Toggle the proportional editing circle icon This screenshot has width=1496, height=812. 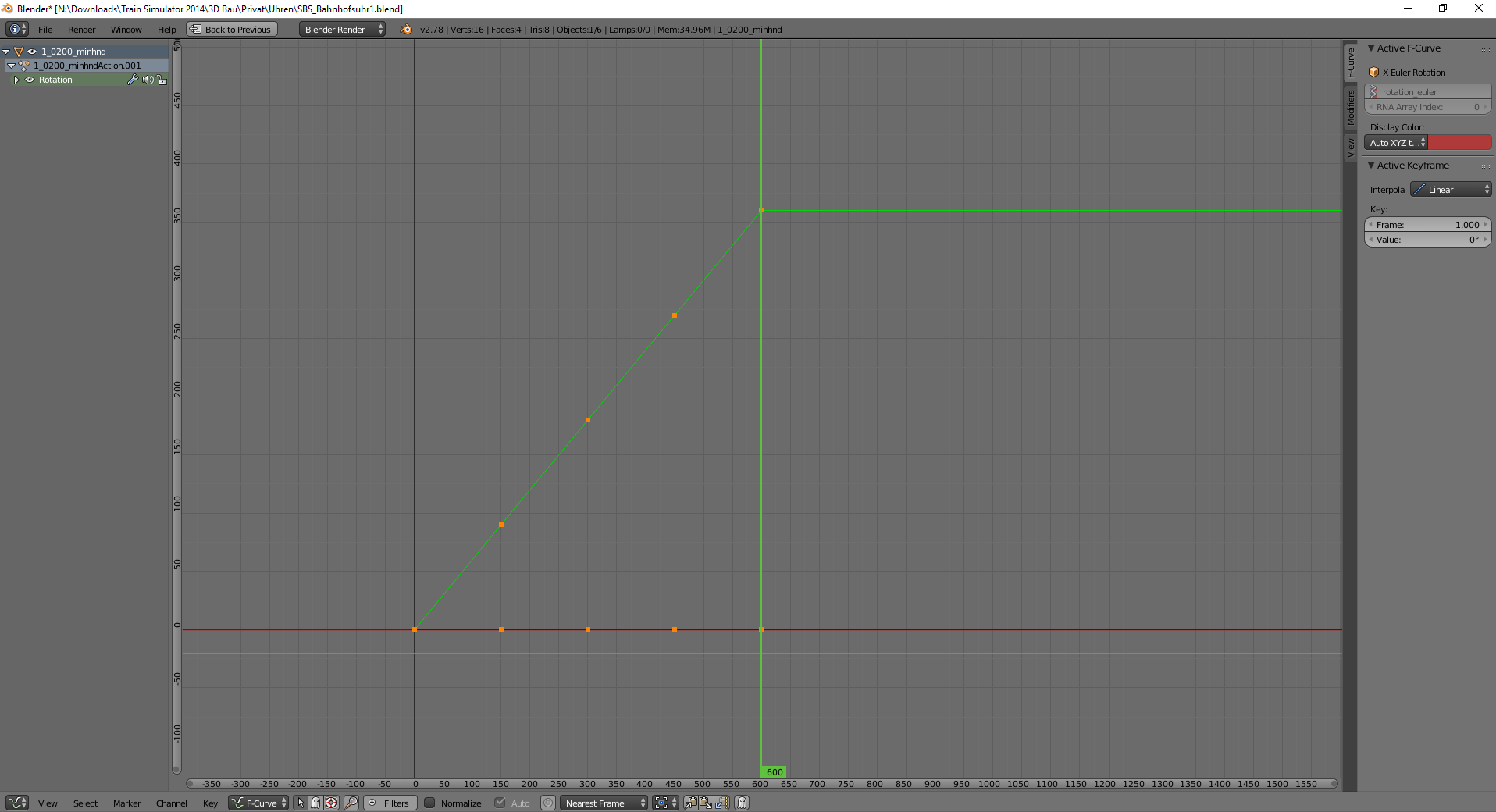click(548, 803)
